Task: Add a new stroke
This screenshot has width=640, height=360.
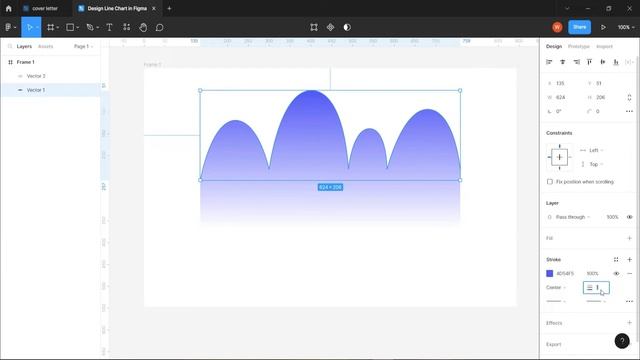Action: point(629,260)
